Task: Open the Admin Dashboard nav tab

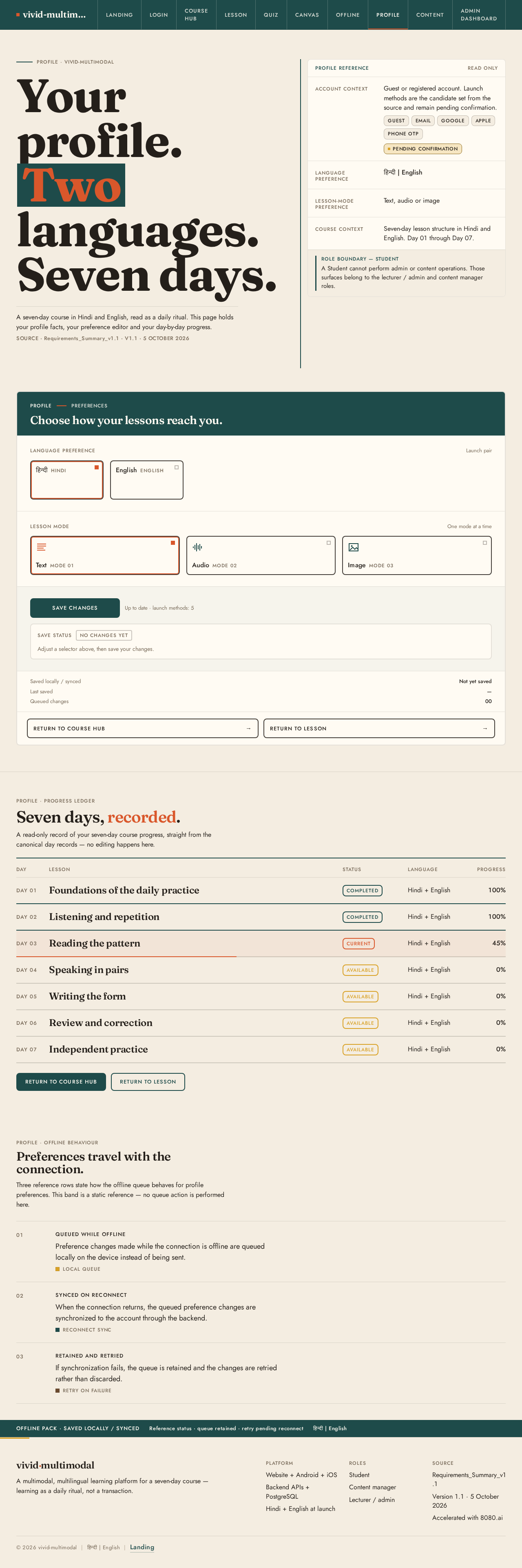Action: point(479,15)
